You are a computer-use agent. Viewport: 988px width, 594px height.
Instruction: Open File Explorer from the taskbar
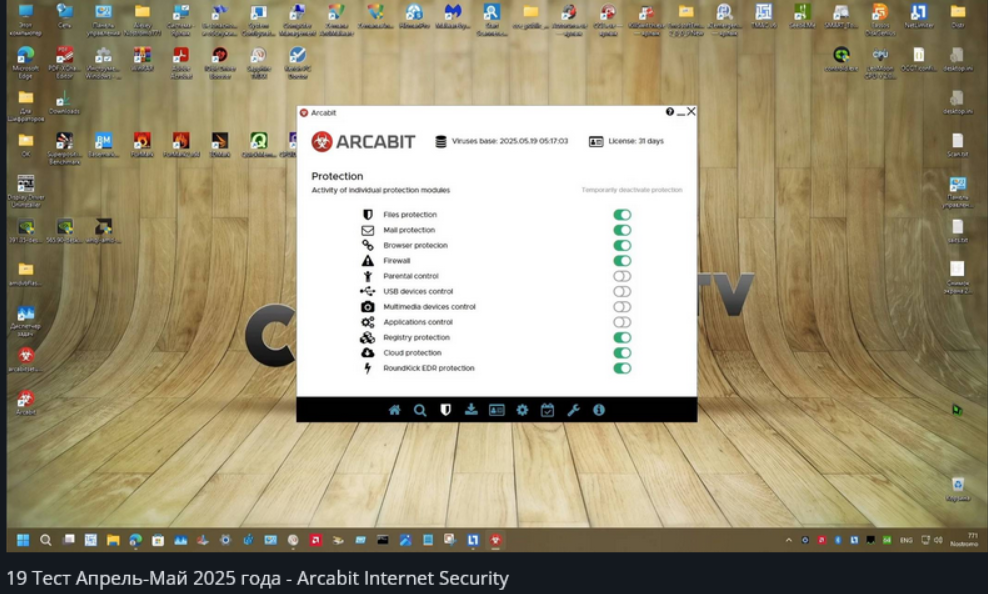pyautogui.click(x=113, y=540)
